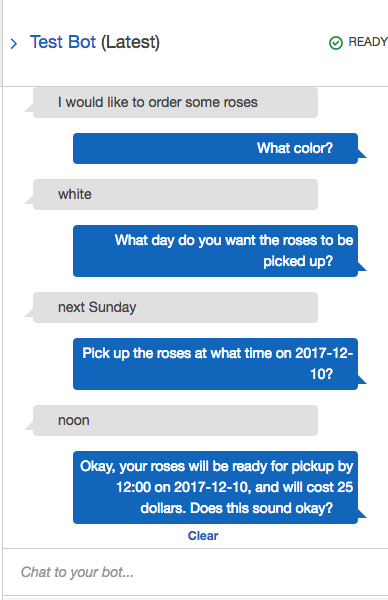The image size is (388, 600).
Task: Click the READY status label
Action: point(368,42)
